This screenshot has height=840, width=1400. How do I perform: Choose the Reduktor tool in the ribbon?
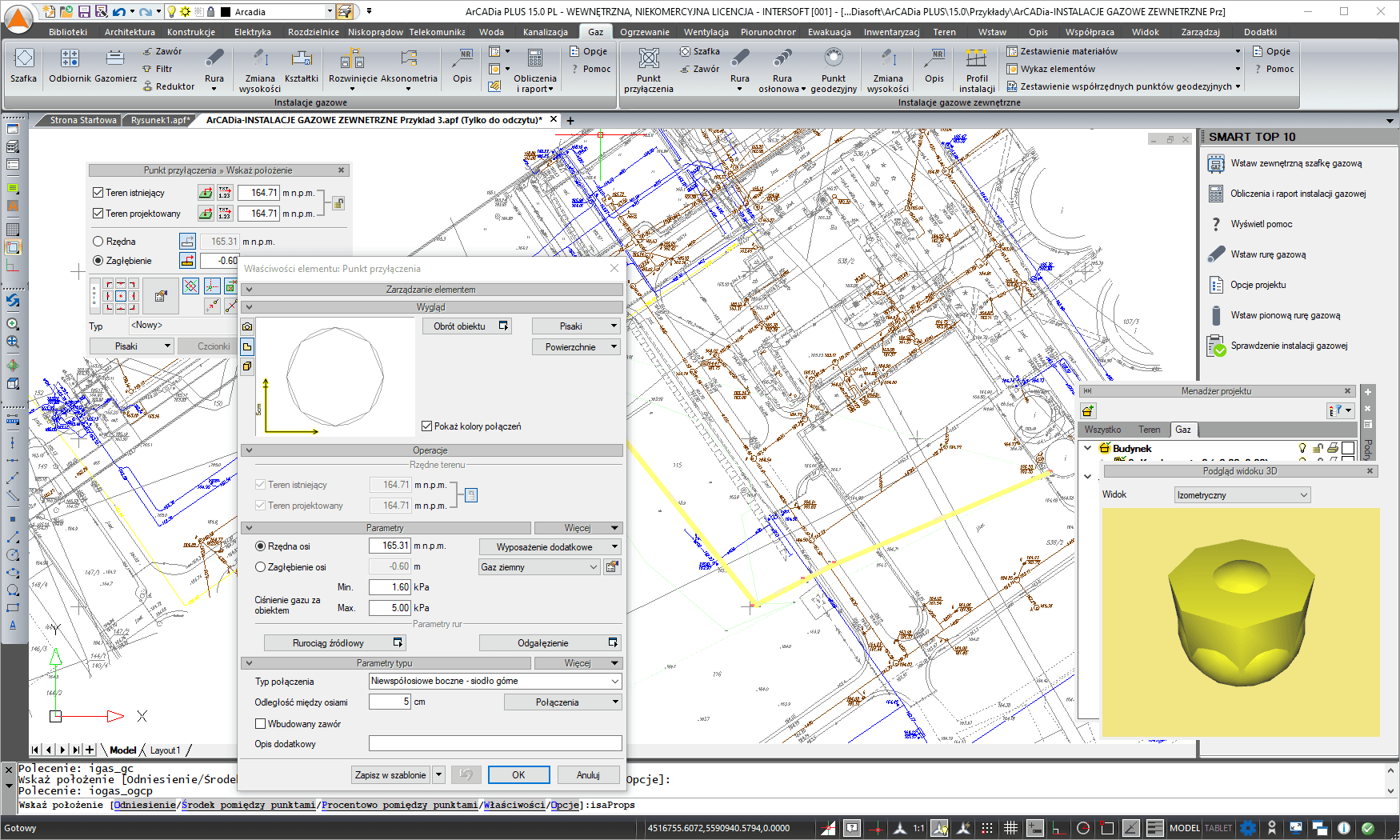169,86
